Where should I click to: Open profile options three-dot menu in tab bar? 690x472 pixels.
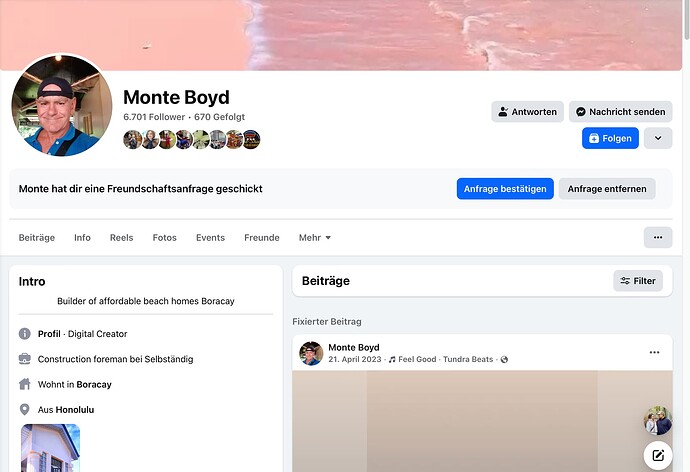(658, 238)
